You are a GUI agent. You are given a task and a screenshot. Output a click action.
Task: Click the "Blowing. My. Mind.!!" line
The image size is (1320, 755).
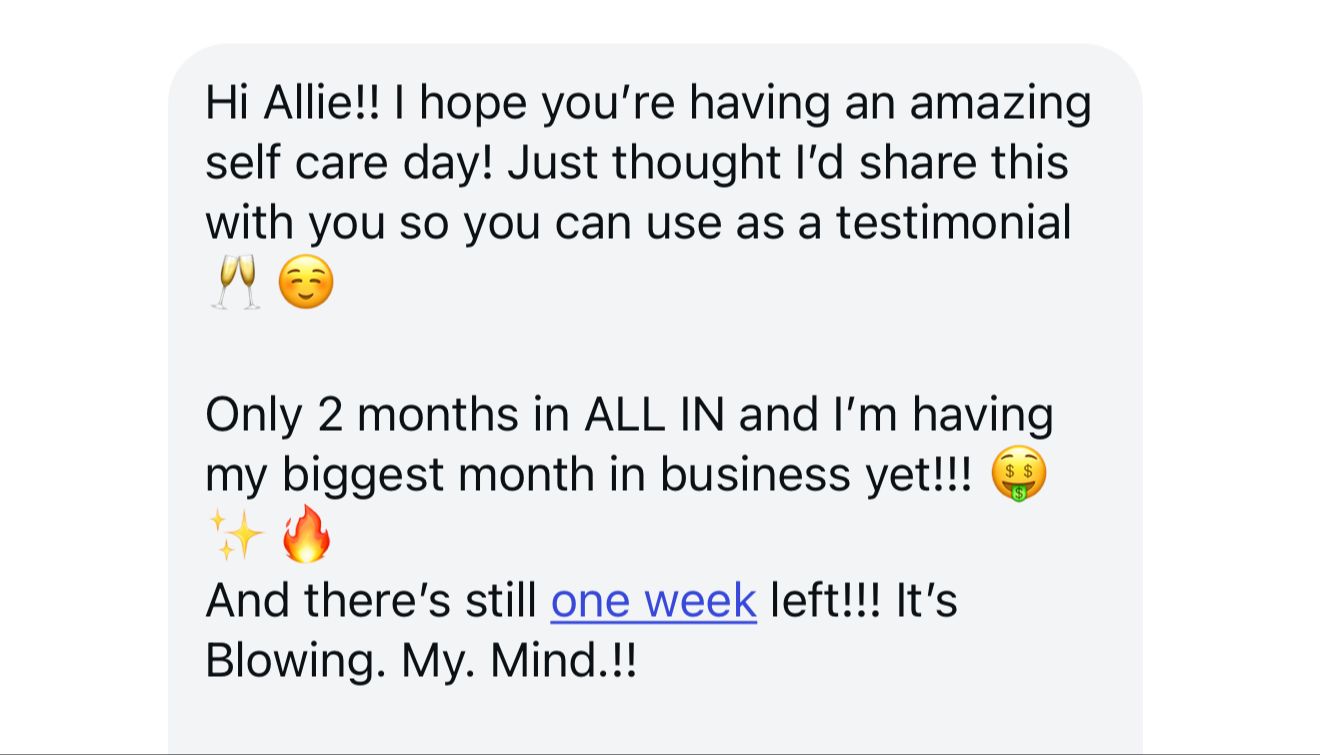point(421,661)
